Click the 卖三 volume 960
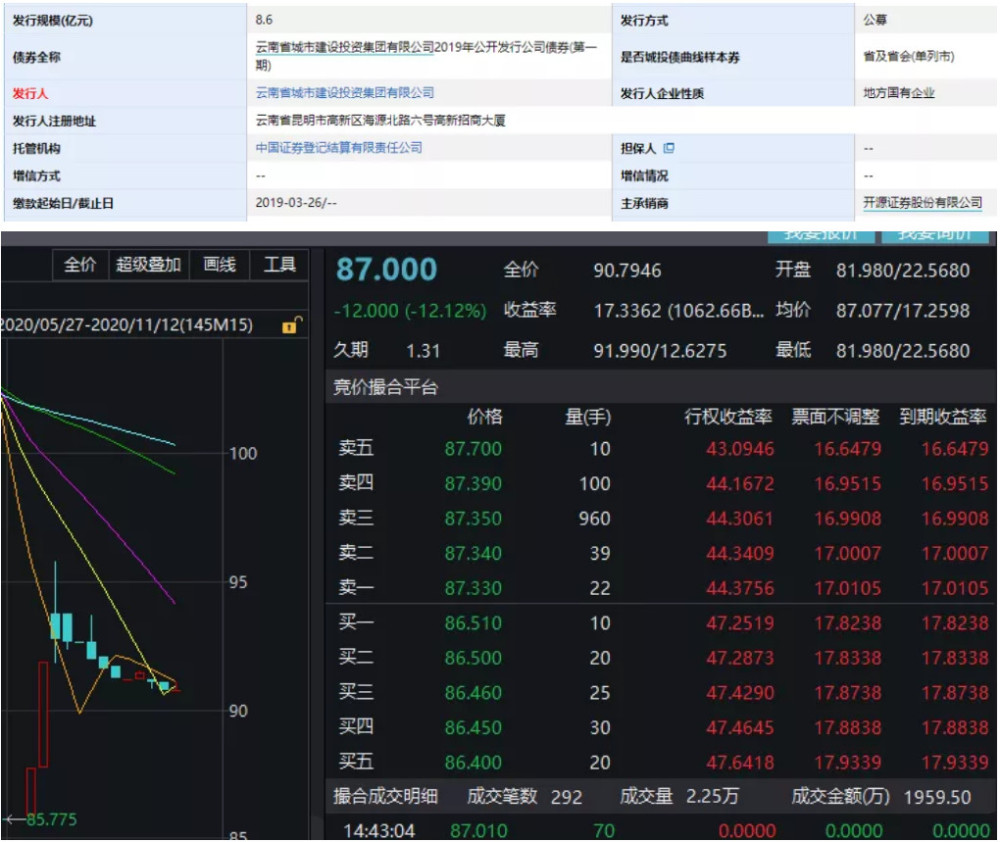This screenshot has width=1000, height=842. tap(594, 519)
